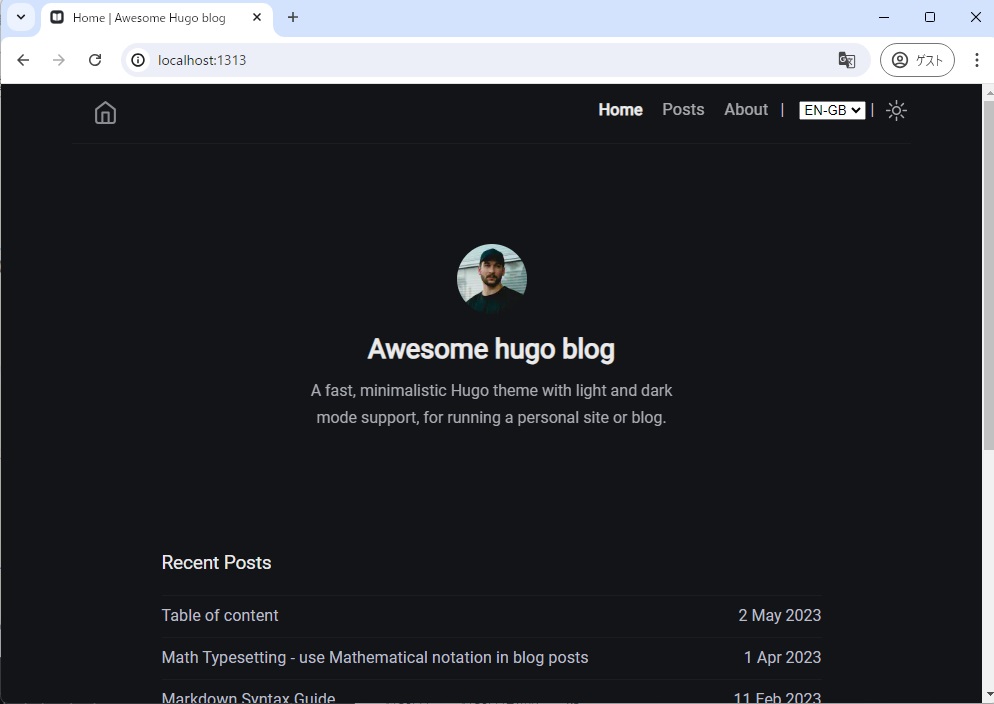The height and width of the screenshot is (704, 994).
Task: Click the '2 May 2023' date
Action: (x=780, y=615)
